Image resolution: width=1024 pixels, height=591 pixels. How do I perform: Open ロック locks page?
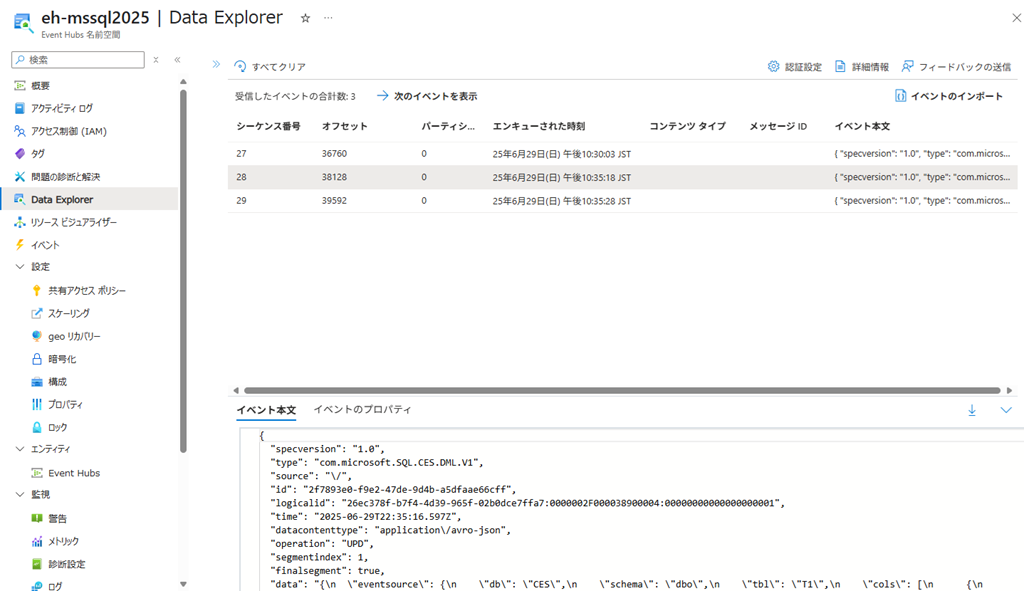tap(57, 428)
